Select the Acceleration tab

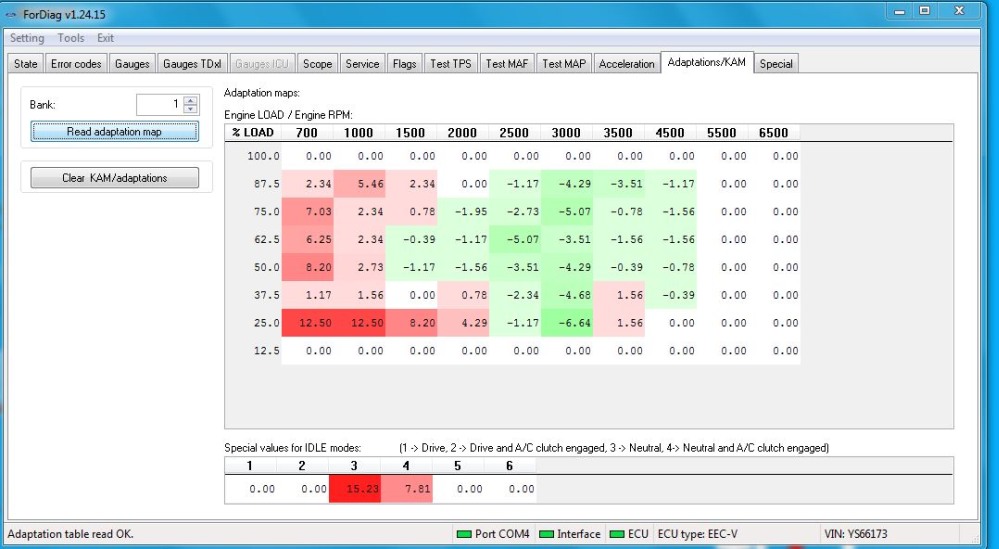tap(626, 64)
